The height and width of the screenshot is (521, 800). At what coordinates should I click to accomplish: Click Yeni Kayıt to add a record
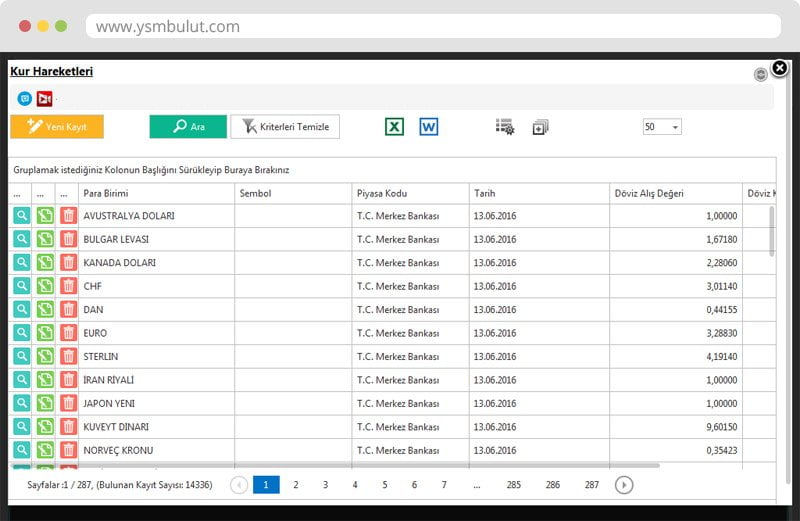pos(57,127)
